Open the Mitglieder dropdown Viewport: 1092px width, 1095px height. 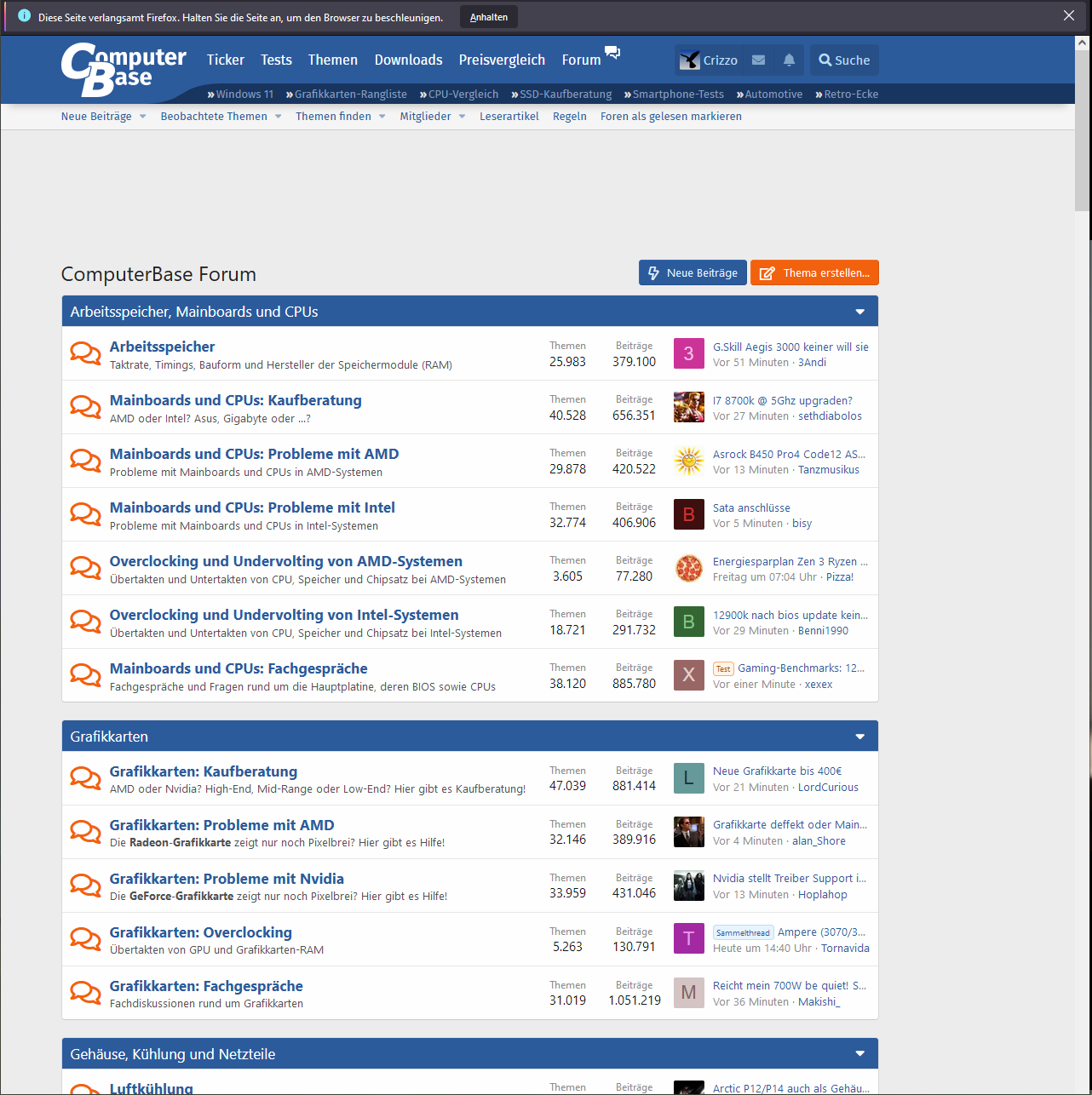click(462, 117)
